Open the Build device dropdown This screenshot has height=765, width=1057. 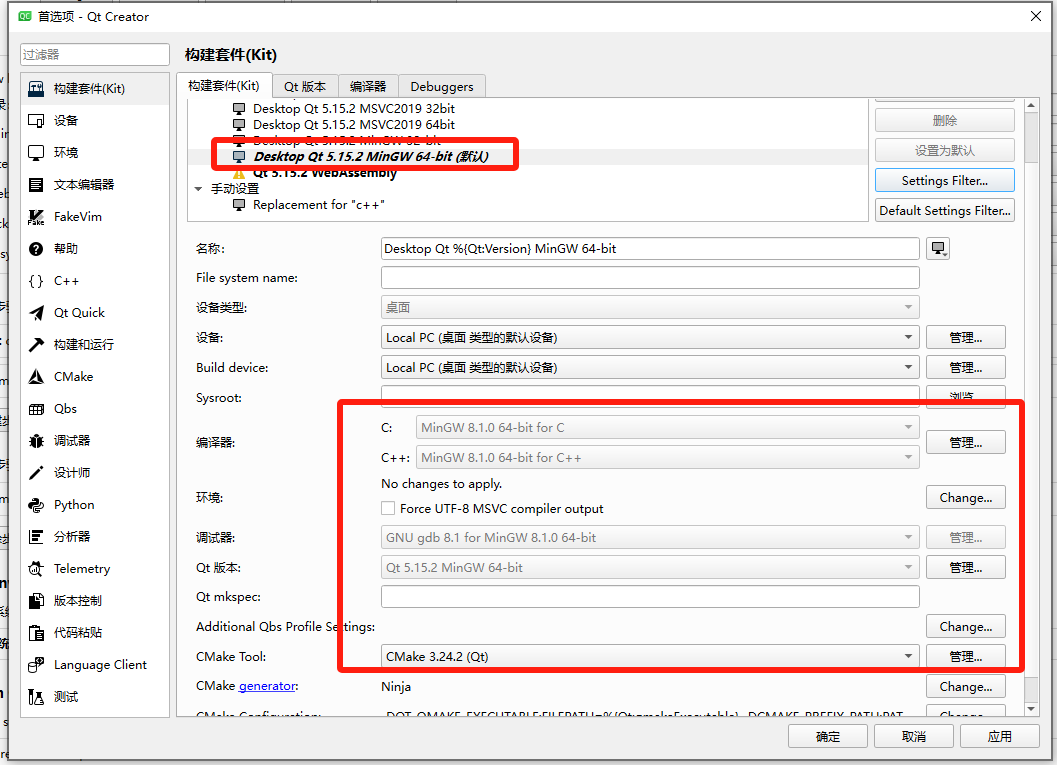(650, 367)
